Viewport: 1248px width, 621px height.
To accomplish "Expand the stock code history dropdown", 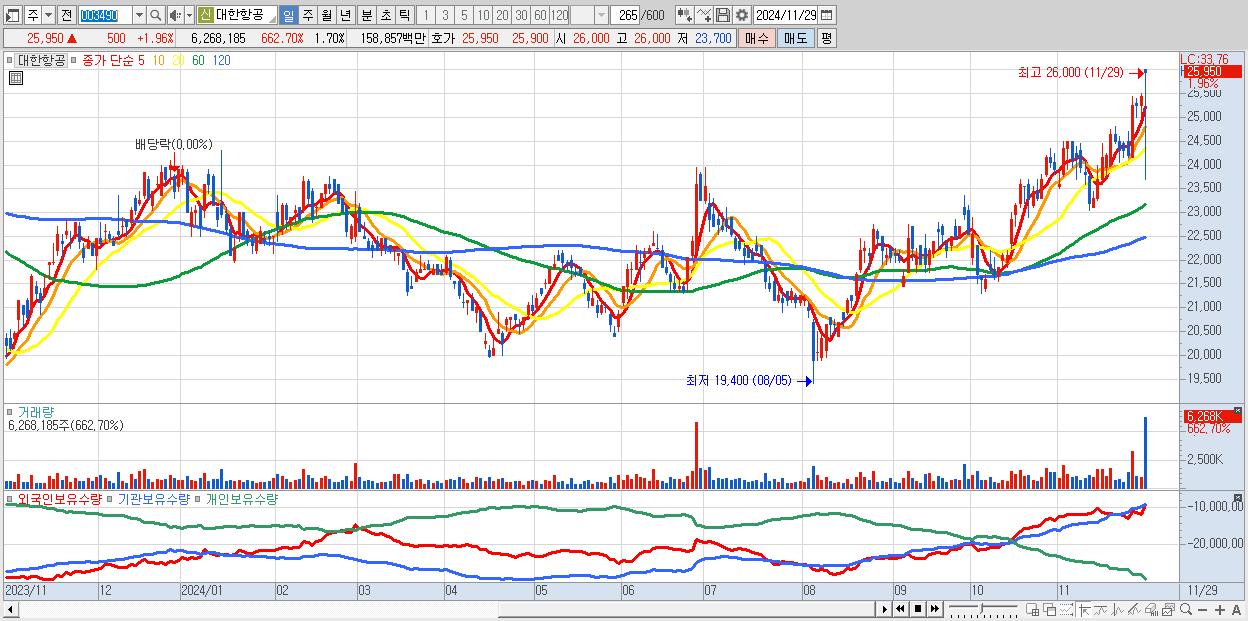I will pyautogui.click(x=138, y=15).
